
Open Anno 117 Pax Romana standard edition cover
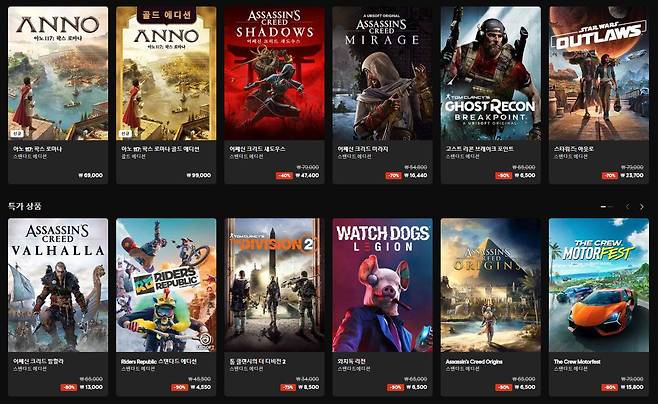pyautogui.click(x=58, y=73)
